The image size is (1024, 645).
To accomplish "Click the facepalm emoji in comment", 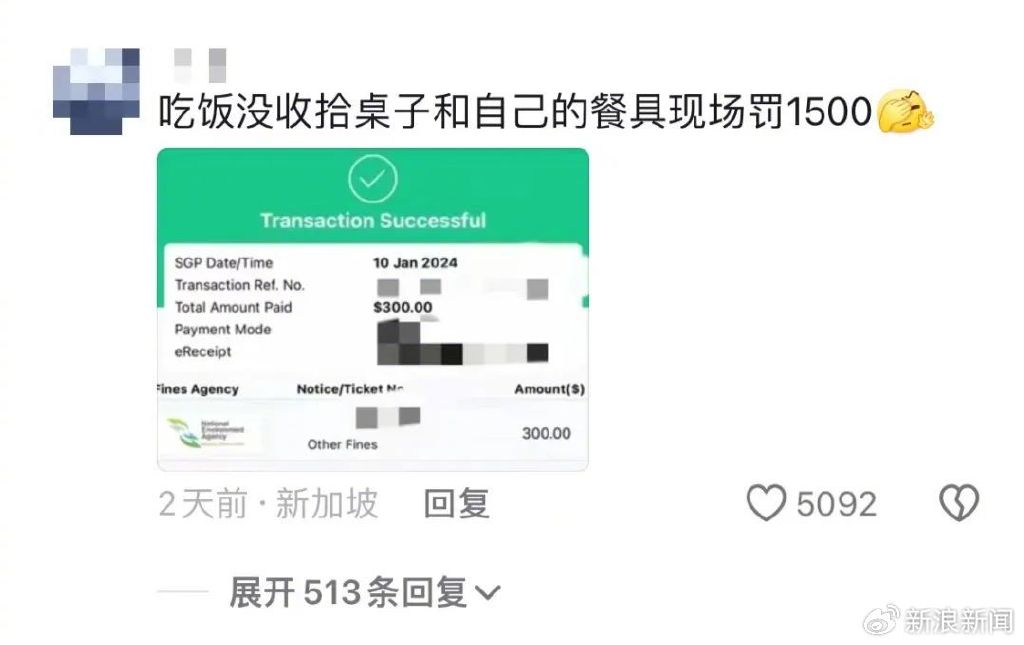I will (905, 111).
